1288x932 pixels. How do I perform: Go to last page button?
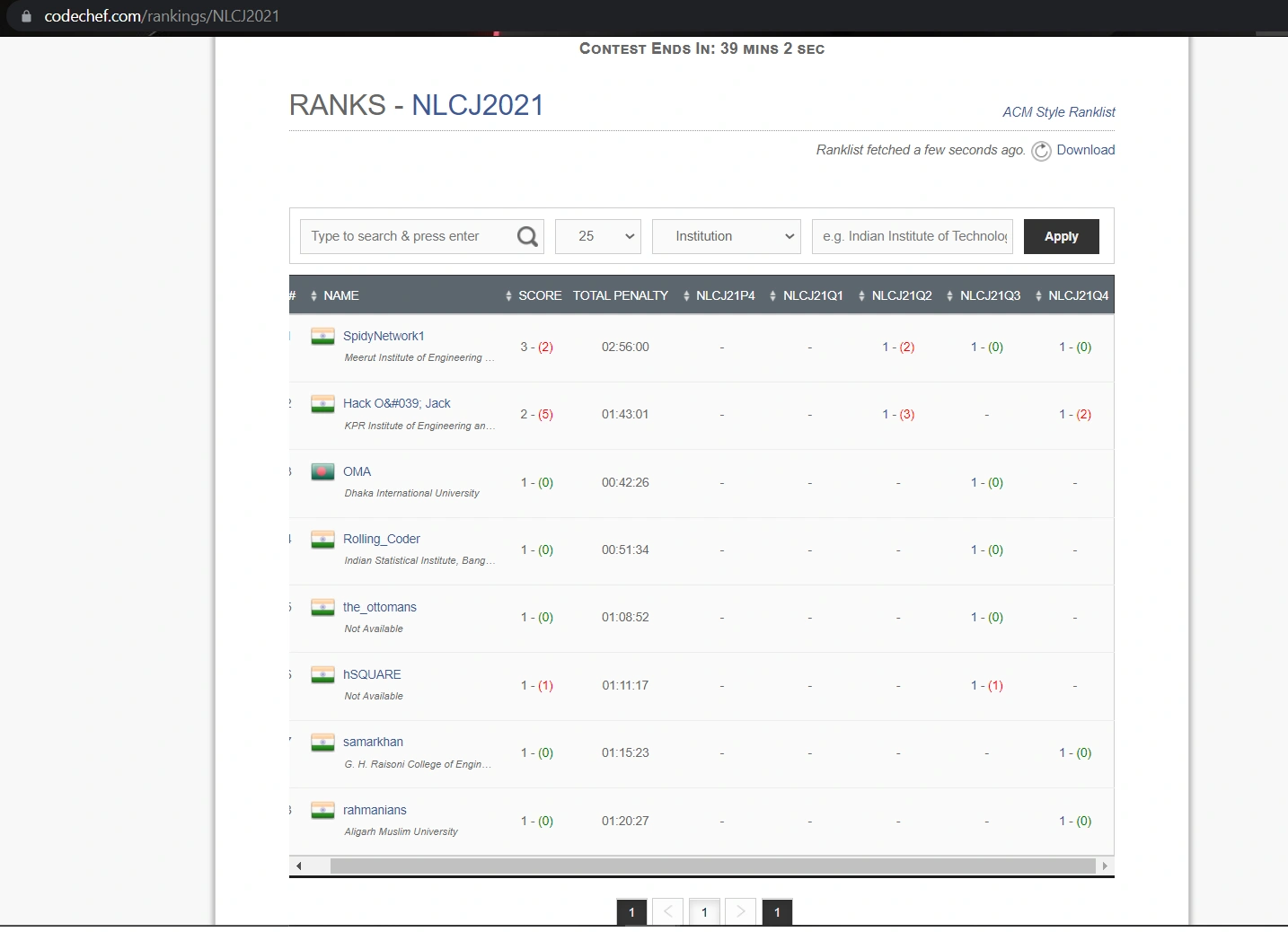pyautogui.click(x=777, y=912)
